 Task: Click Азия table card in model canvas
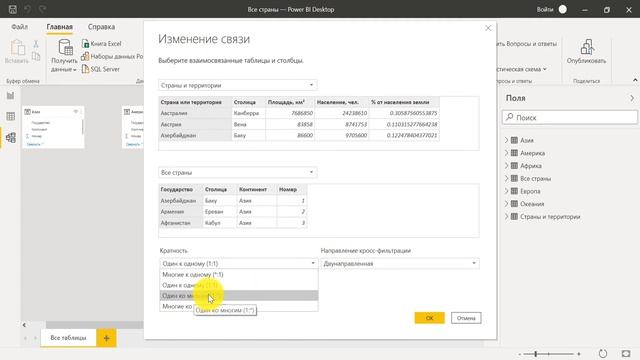(53, 127)
